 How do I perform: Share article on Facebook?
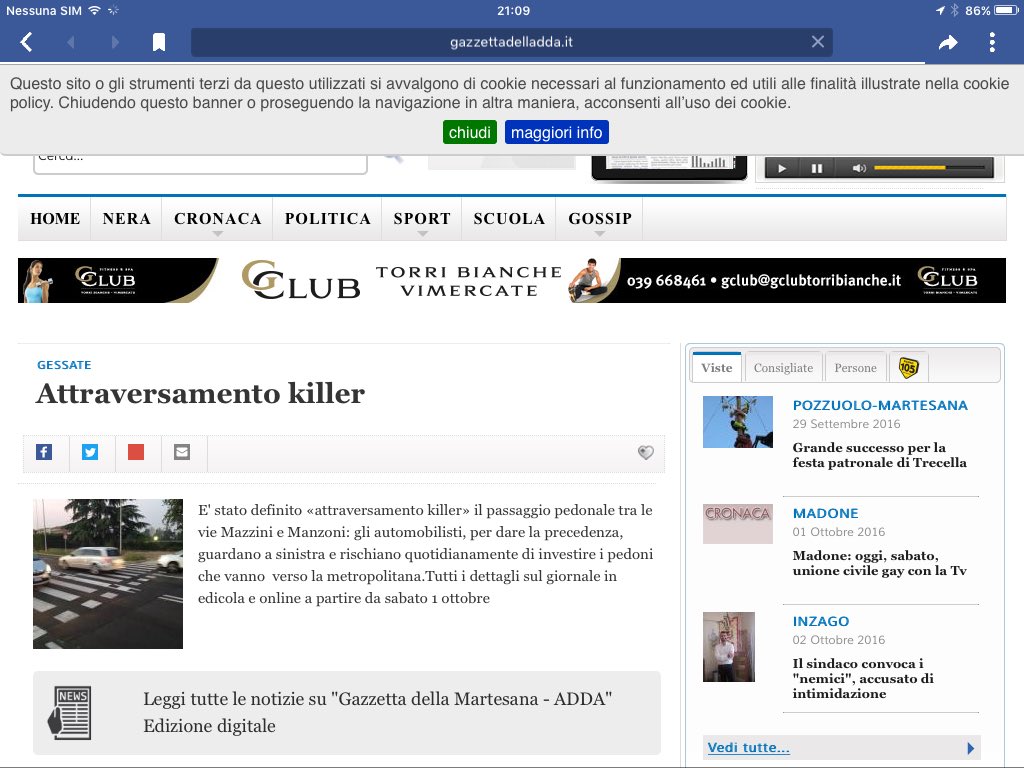(x=44, y=452)
